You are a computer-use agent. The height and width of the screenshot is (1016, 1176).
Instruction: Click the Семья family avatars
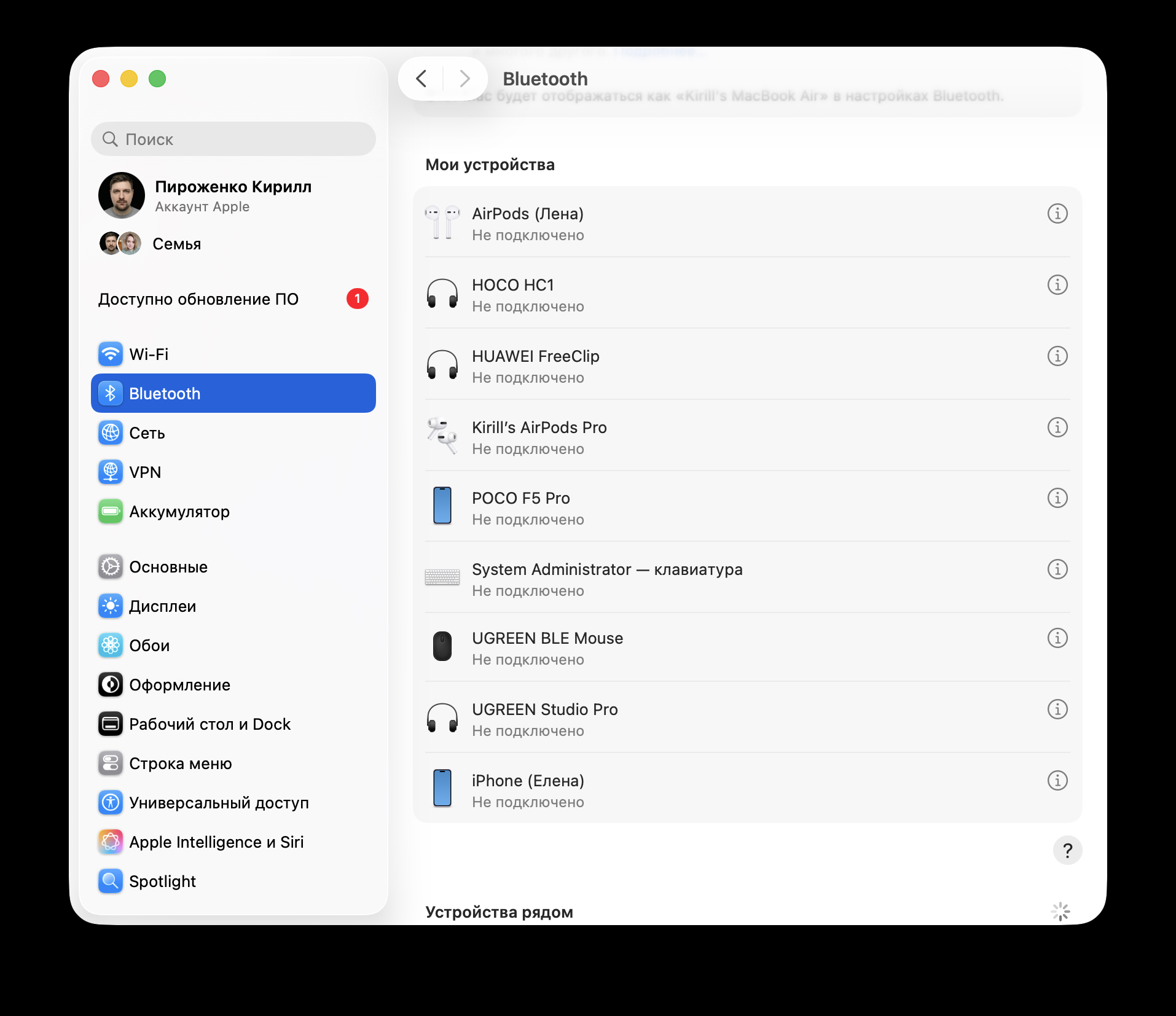coord(120,244)
